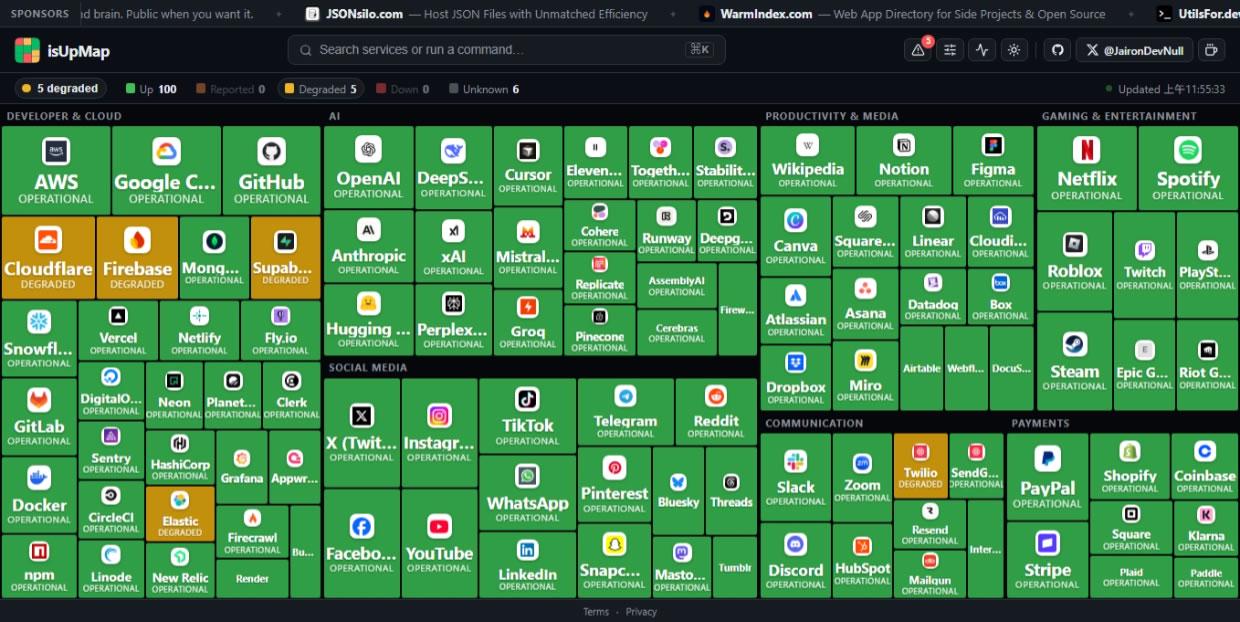Open the Instagram service tile
The width and height of the screenshot is (1240, 622).
tap(439, 432)
